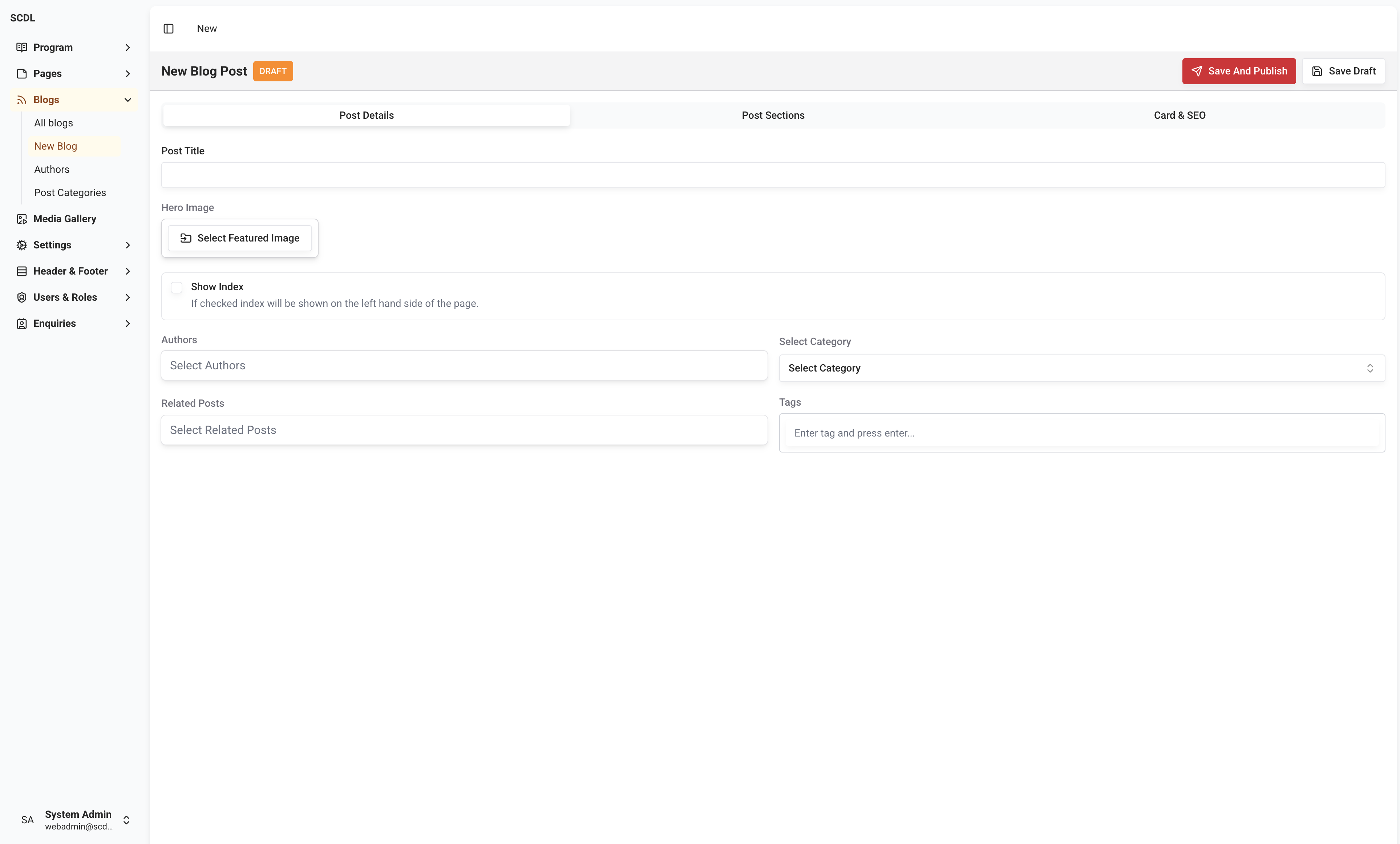Click Save And Publish button
Screen dimensions: 1400x844
click(1239, 71)
